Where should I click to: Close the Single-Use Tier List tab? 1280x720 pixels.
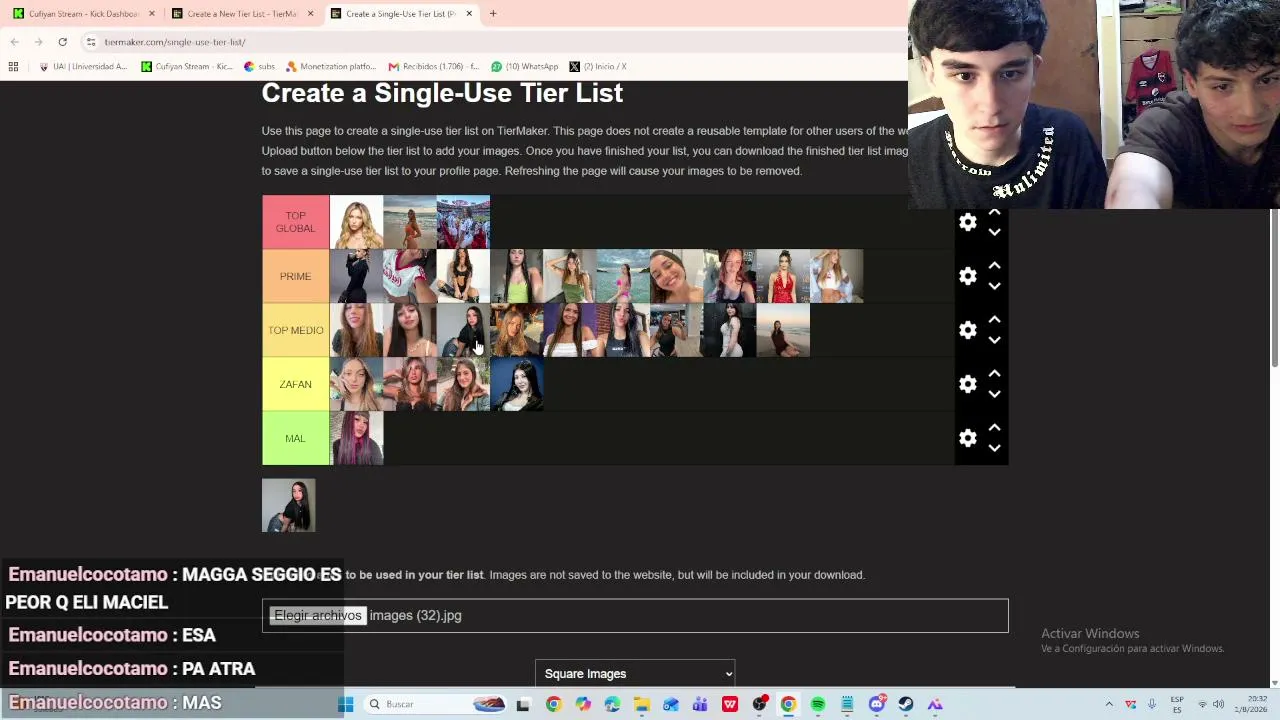469,14
